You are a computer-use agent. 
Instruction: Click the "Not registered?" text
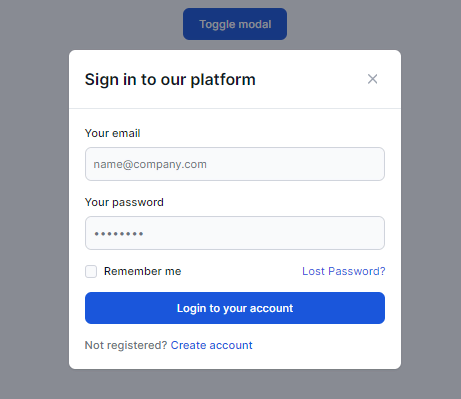[x=126, y=345]
